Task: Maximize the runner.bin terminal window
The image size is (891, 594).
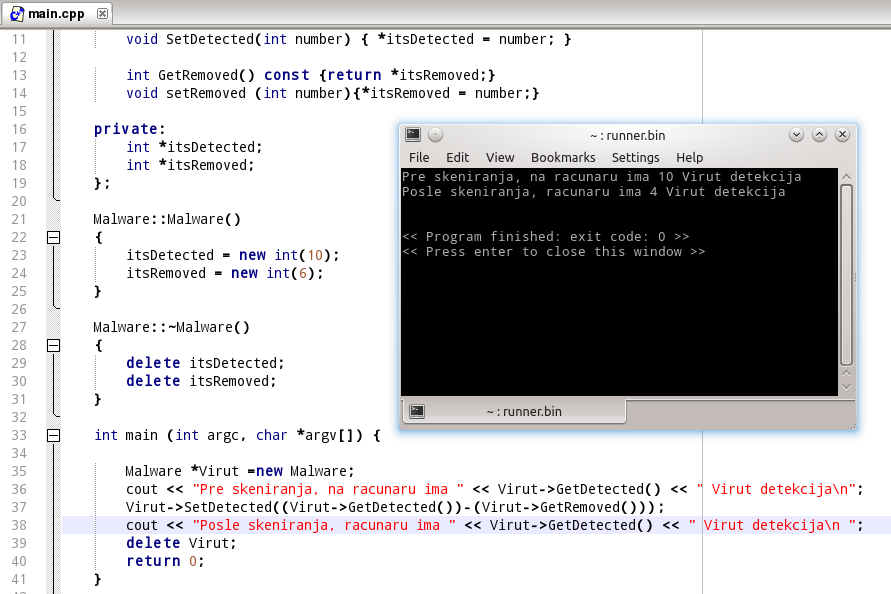Action: (x=819, y=135)
